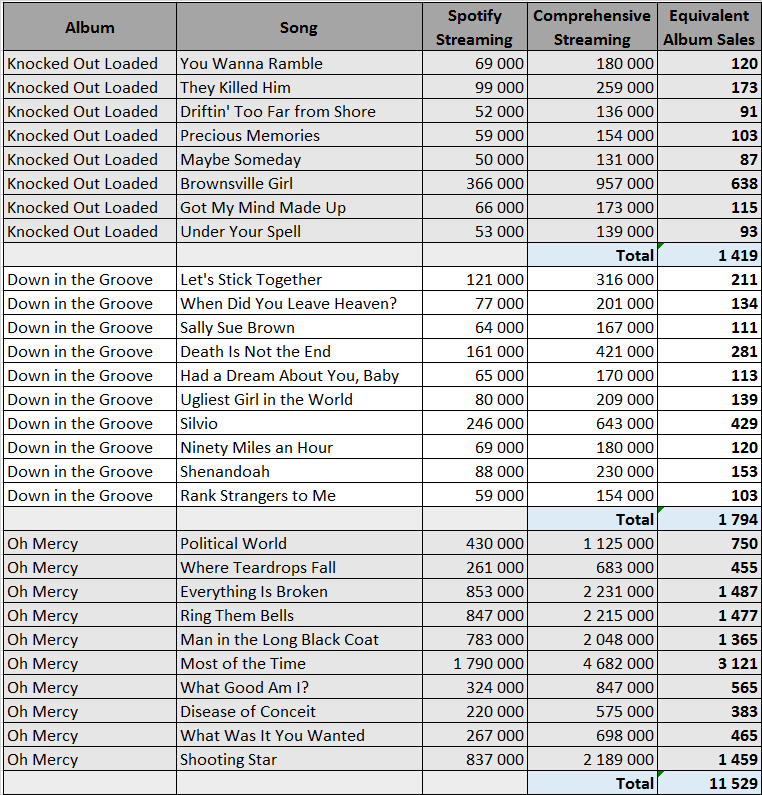This screenshot has height=795, width=762.
Task: Click comprehensive streaming value 4 682 000
Action: pos(592,663)
